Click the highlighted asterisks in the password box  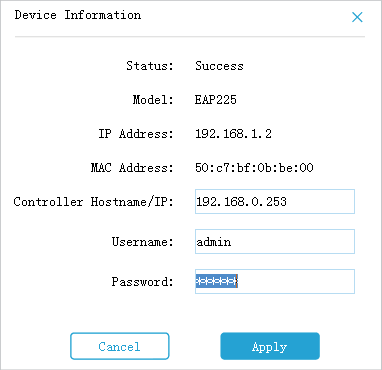coord(216,281)
